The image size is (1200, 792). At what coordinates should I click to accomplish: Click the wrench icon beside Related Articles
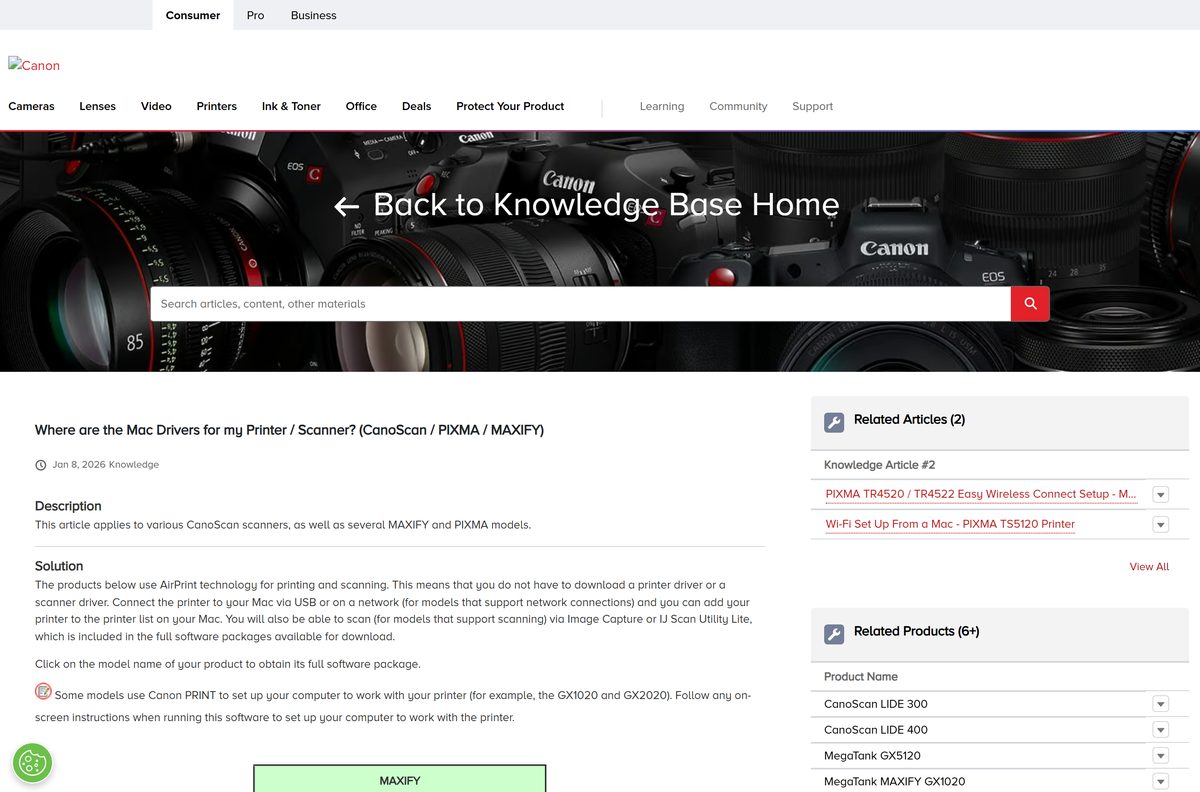coord(834,422)
